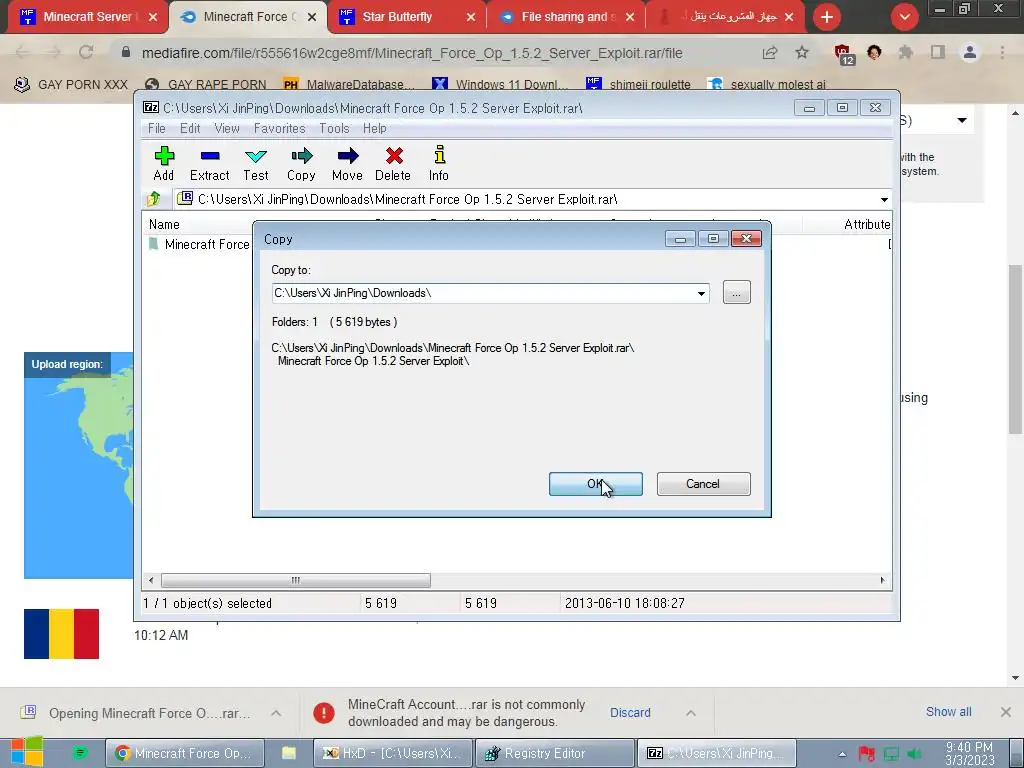1024x768 pixels.
Task: Open the Windows Start button
Action: point(26,753)
